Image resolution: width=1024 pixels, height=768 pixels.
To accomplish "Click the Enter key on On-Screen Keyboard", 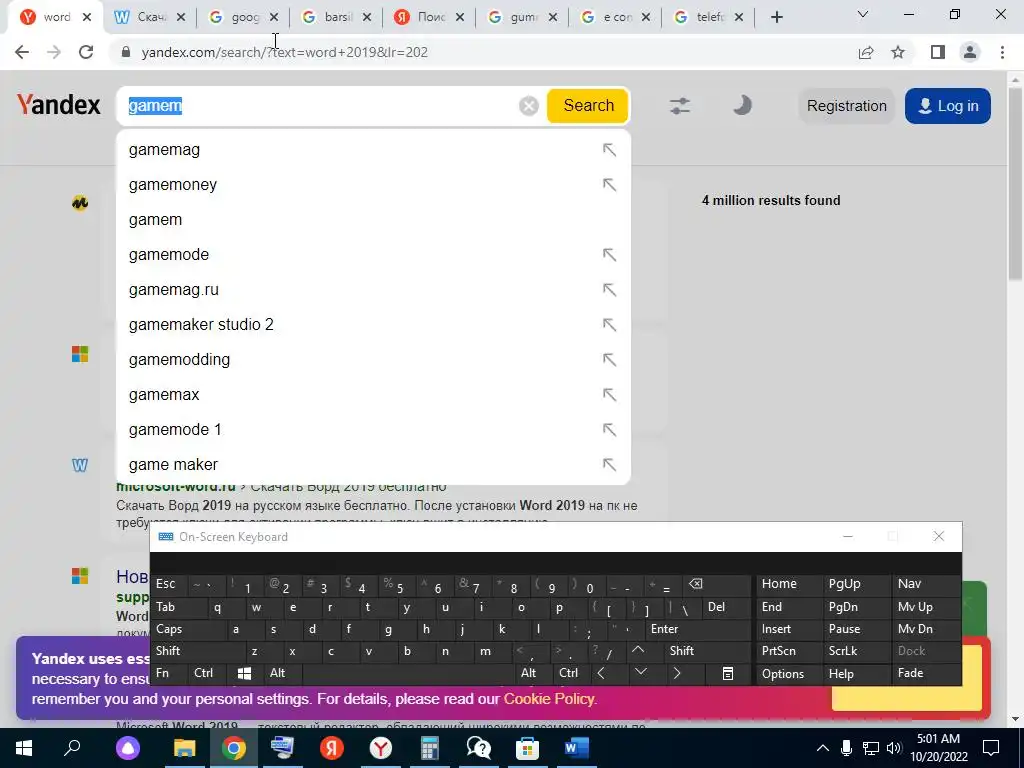I will coord(697,629).
